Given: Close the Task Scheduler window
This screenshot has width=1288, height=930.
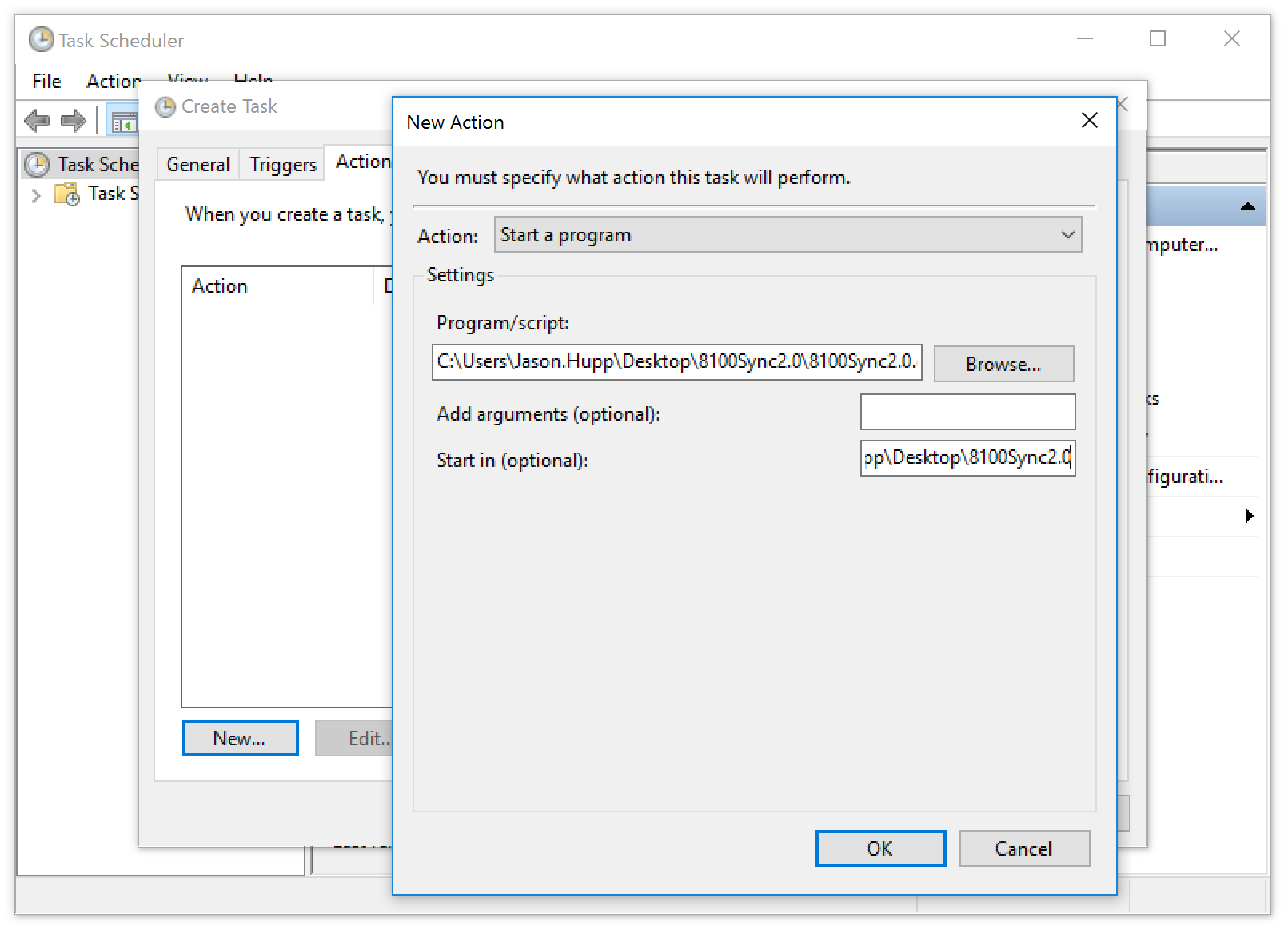Looking at the screenshot, I should click(x=1231, y=38).
